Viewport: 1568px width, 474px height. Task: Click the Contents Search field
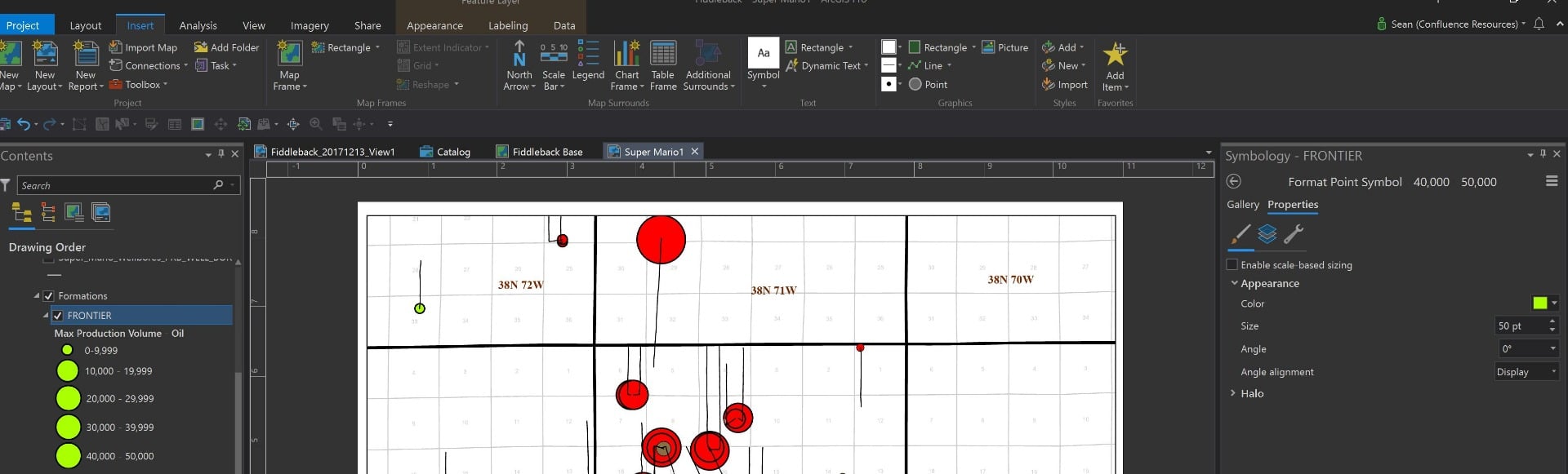[x=114, y=185]
